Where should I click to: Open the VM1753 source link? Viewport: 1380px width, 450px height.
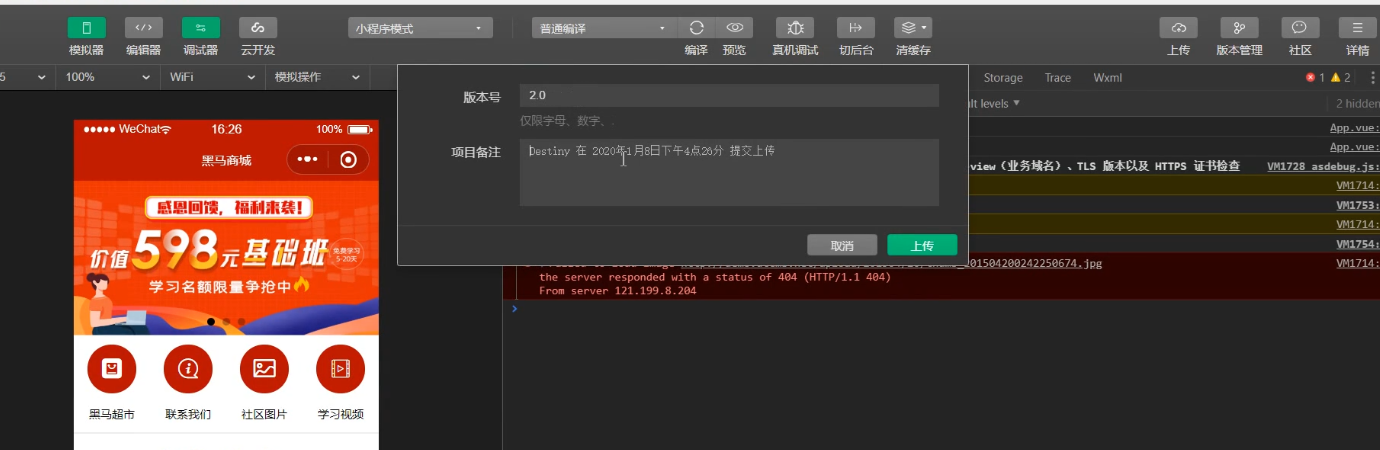(x=1358, y=204)
